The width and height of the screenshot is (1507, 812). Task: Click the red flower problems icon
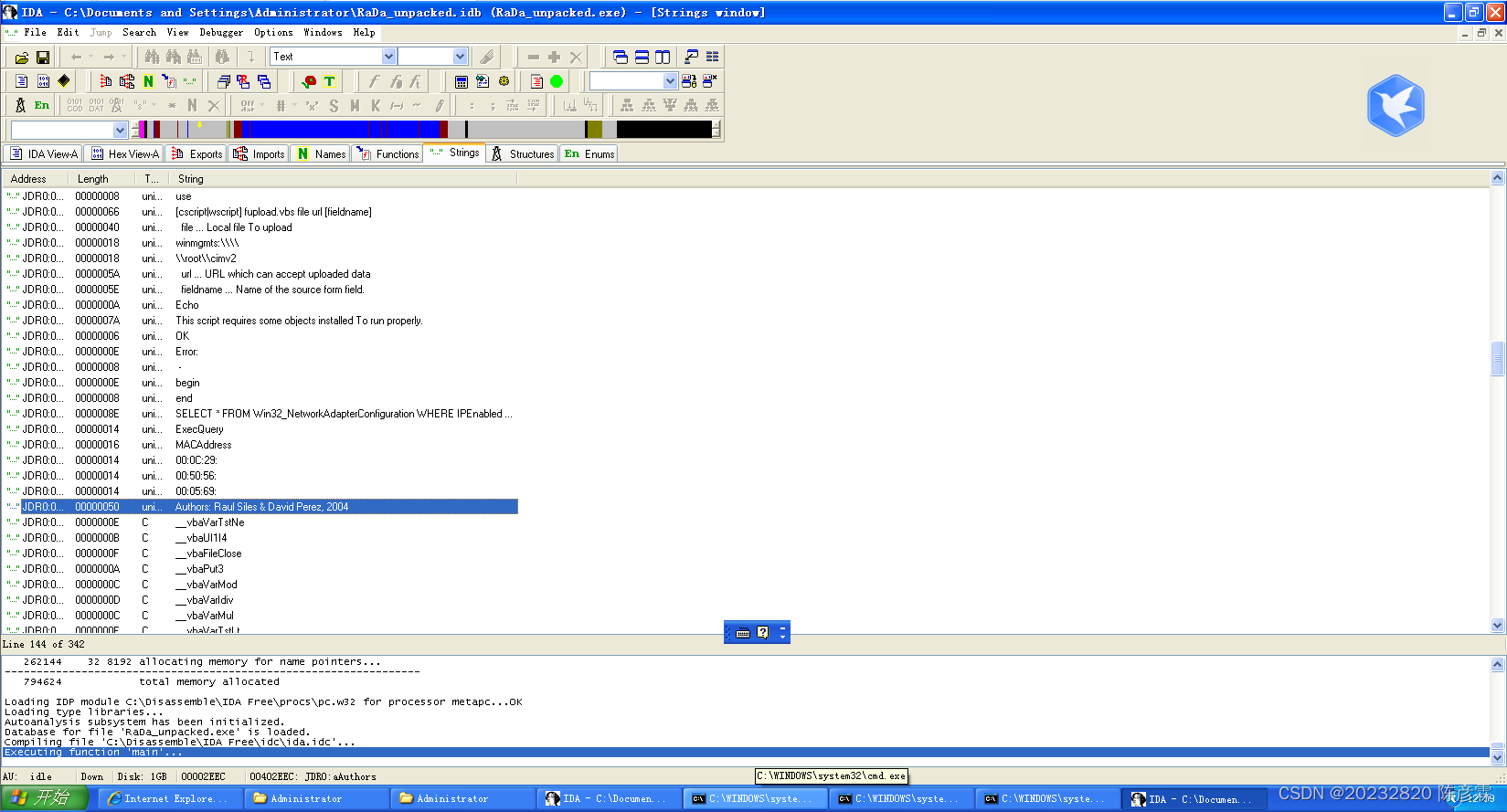[x=309, y=81]
